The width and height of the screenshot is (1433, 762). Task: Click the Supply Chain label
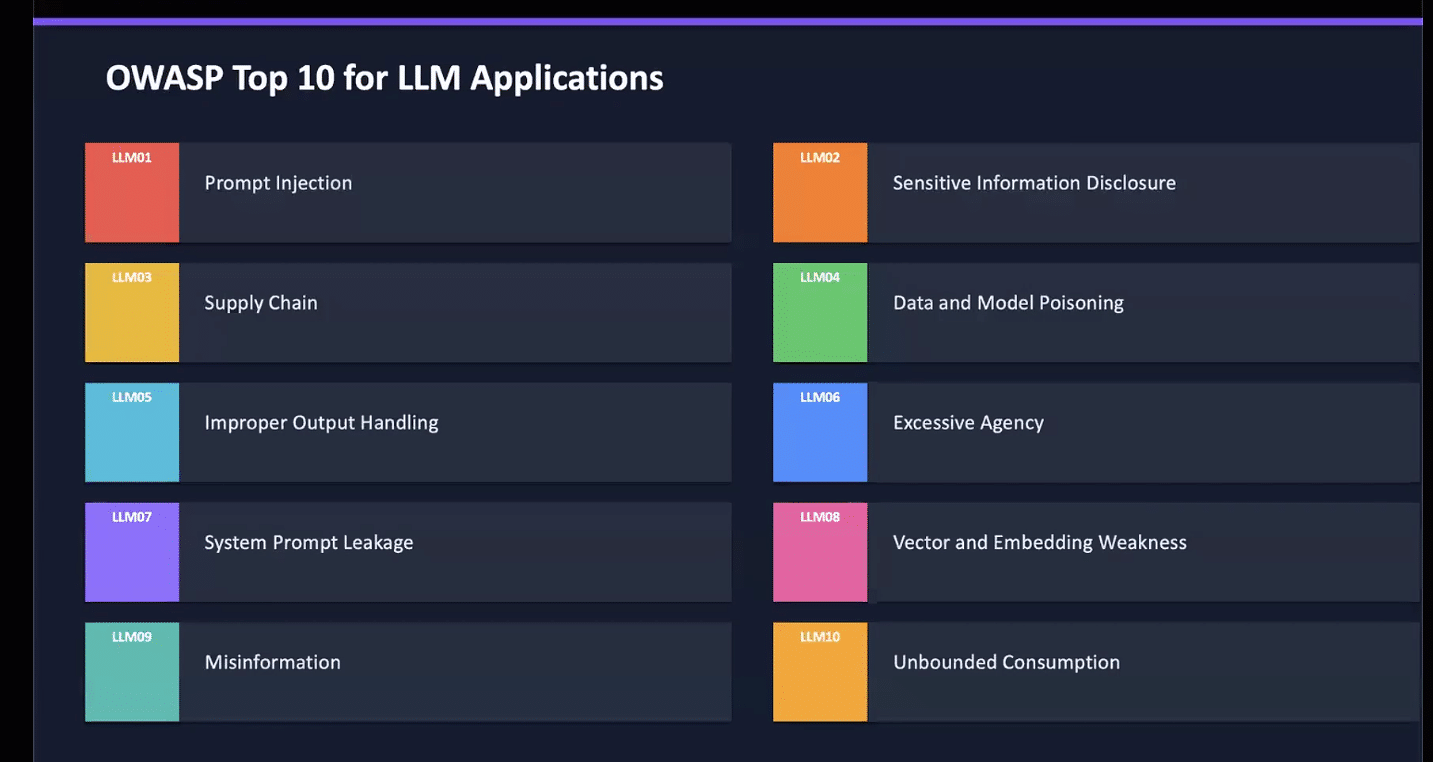261,303
